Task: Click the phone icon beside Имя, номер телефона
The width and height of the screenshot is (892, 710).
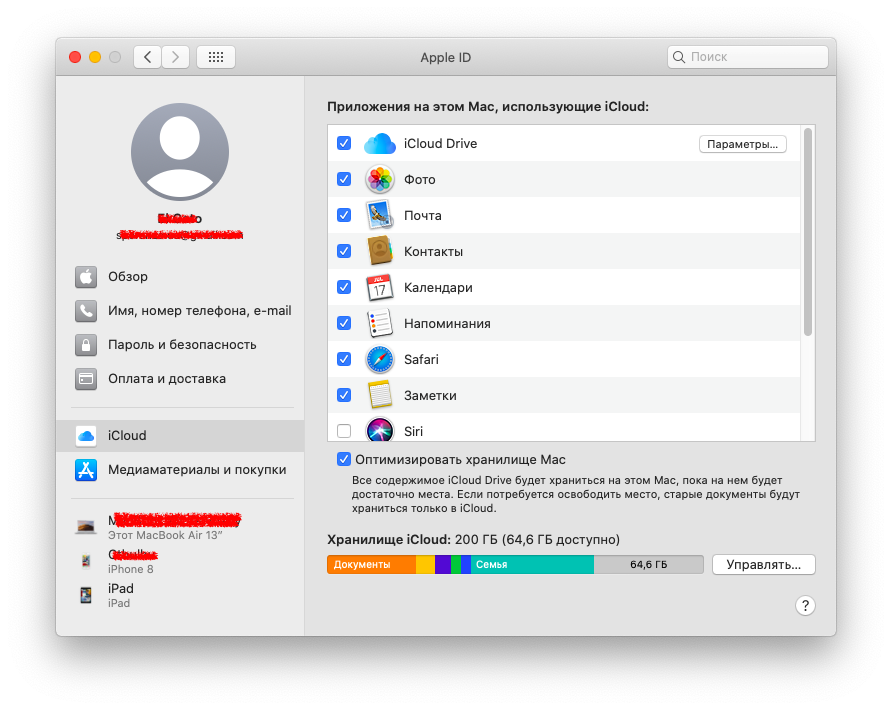Action: pyautogui.click(x=86, y=311)
